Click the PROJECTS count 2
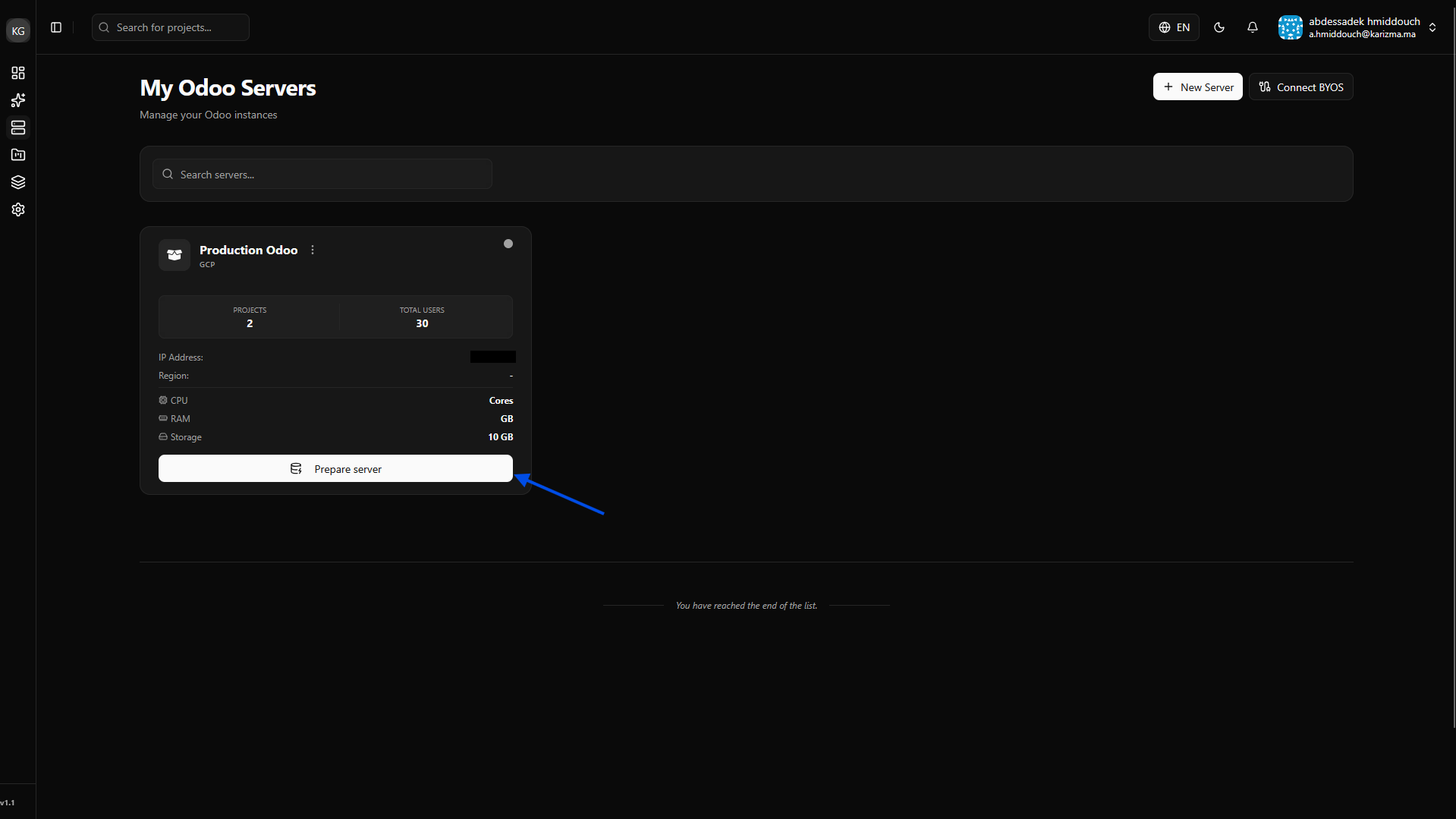The height and width of the screenshot is (819, 1456). click(x=250, y=323)
